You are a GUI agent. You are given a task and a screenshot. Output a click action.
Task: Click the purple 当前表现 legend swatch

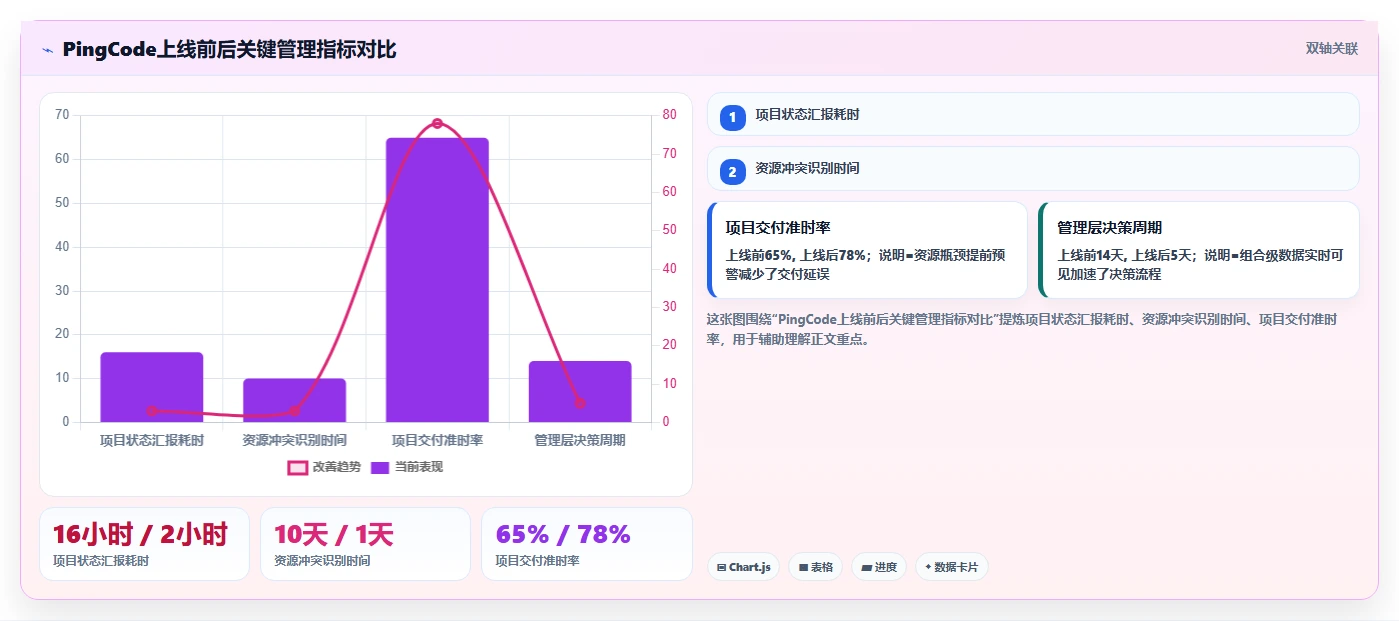pyautogui.click(x=380, y=467)
